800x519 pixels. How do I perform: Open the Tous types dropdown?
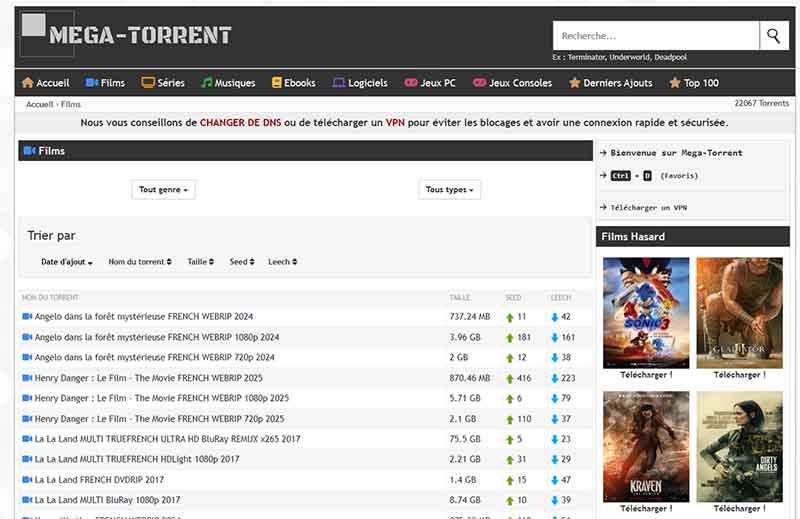click(449, 189)
